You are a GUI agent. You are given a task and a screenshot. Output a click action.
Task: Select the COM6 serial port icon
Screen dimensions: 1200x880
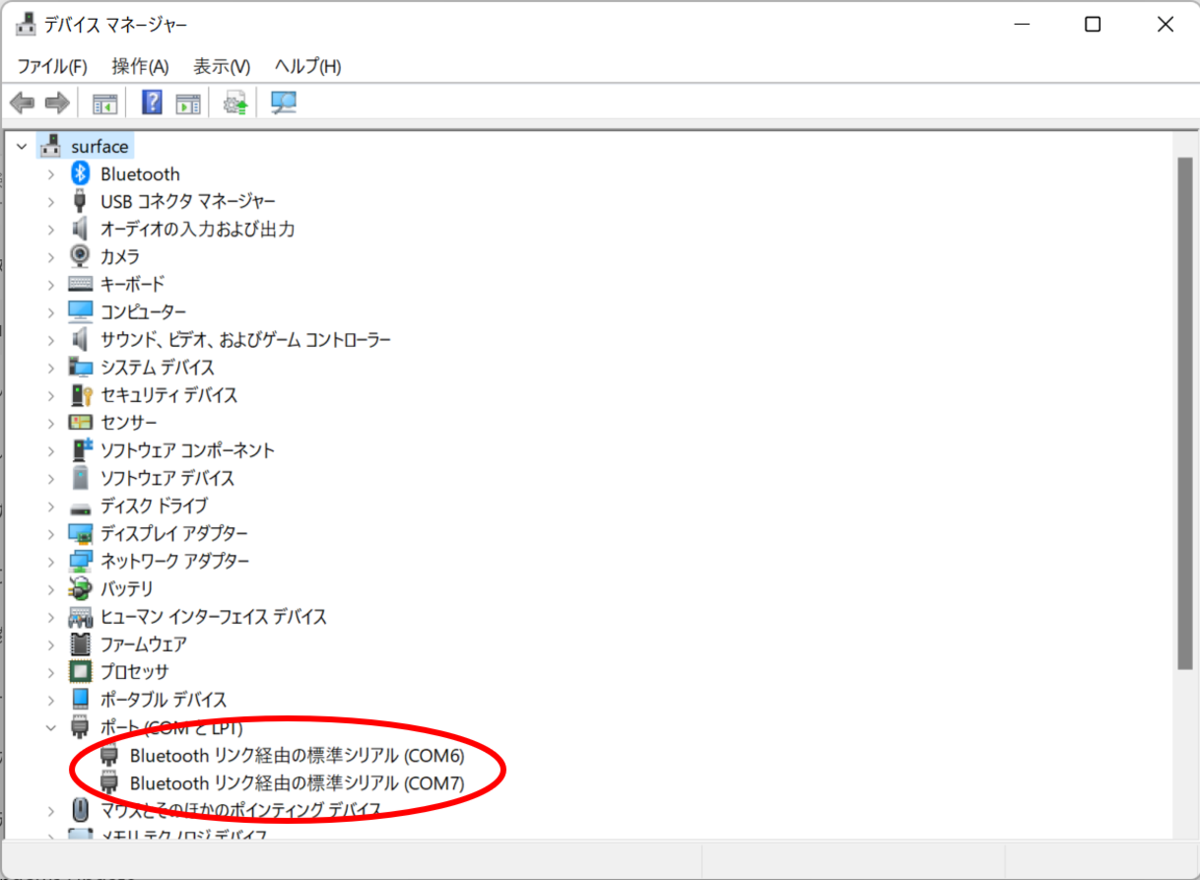pos(110,755)
